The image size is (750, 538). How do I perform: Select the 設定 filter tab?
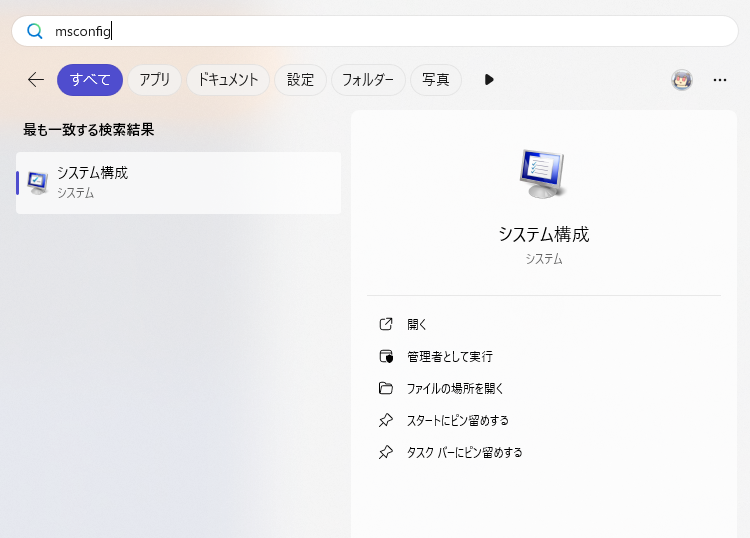click(x=300, y=79)
